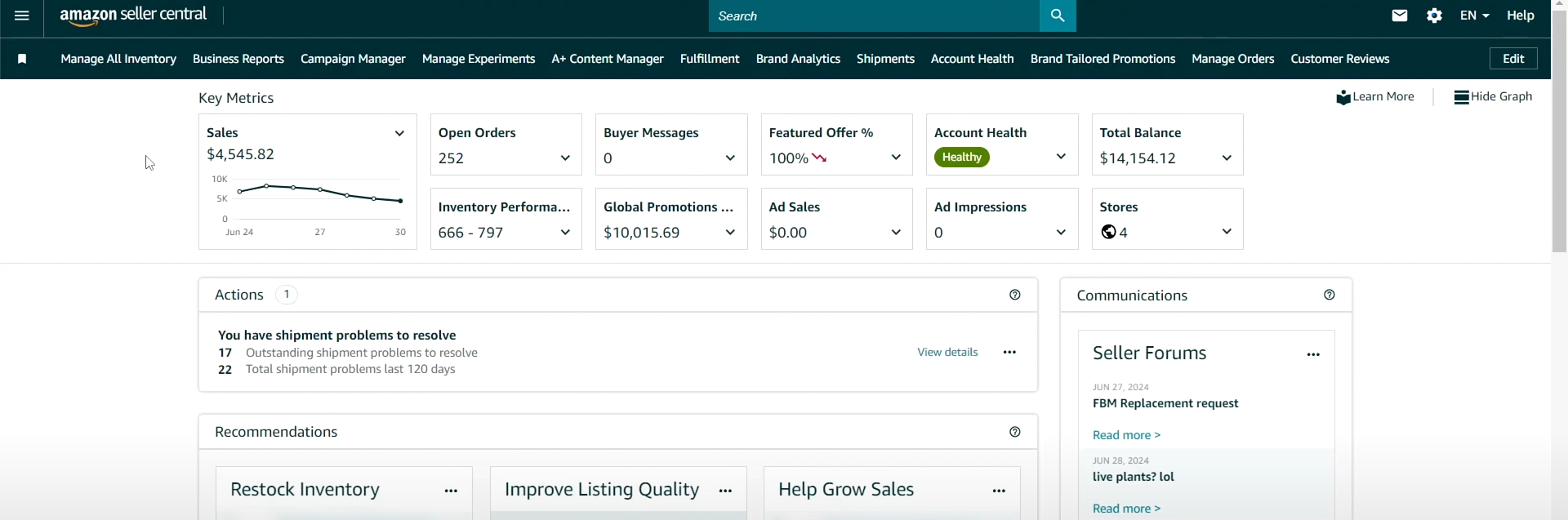This screenshot has width=1568, height=520.
Task: Expand the Total Balance dropdown
Action: [1227, 158]
